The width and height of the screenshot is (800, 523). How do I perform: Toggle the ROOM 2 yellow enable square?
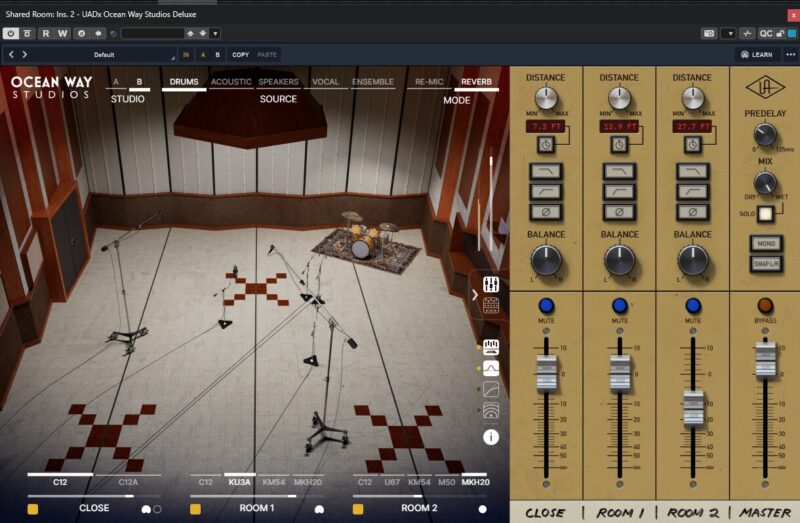pos(358,509)
